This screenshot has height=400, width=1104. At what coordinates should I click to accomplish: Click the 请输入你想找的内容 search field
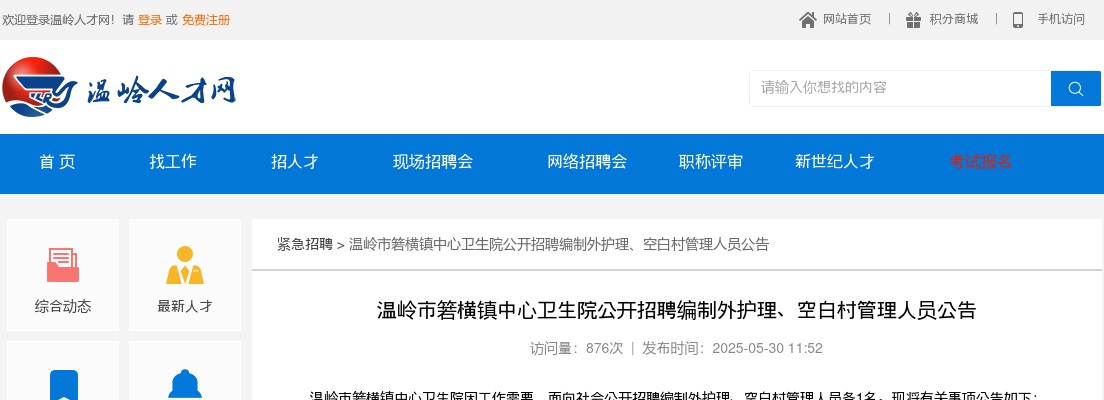click(901, 89)
